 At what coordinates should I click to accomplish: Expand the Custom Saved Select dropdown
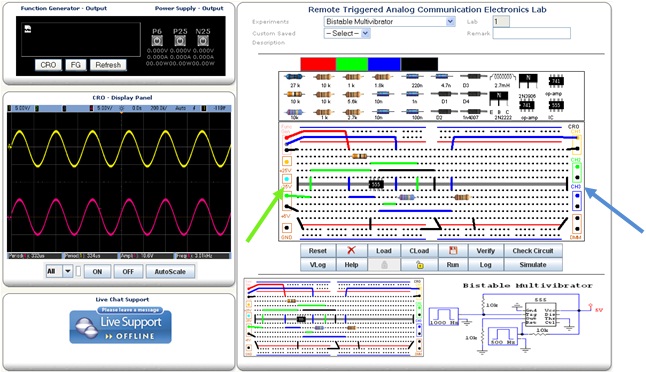(347, 33)
